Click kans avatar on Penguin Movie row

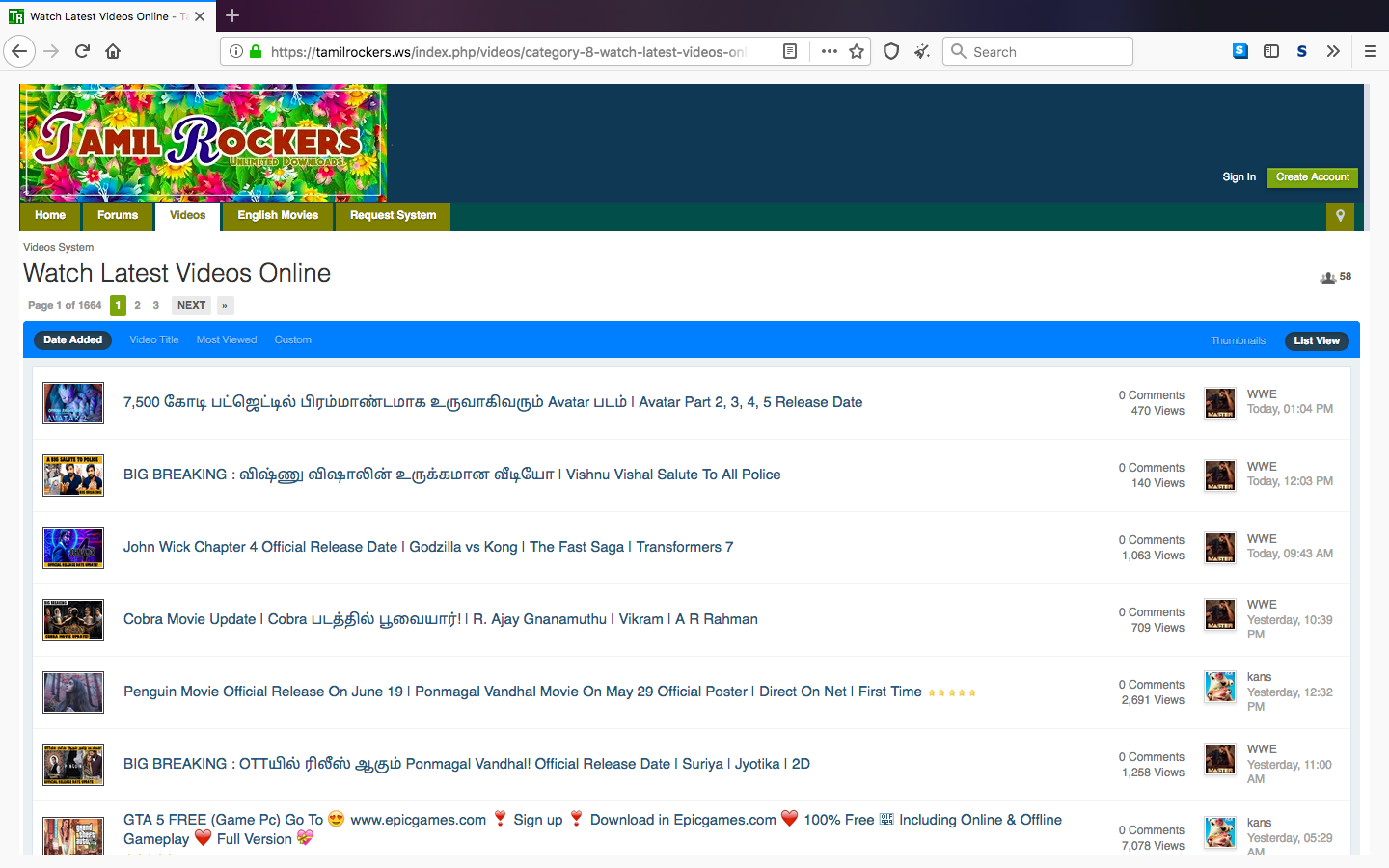[x=1220, y=687]
